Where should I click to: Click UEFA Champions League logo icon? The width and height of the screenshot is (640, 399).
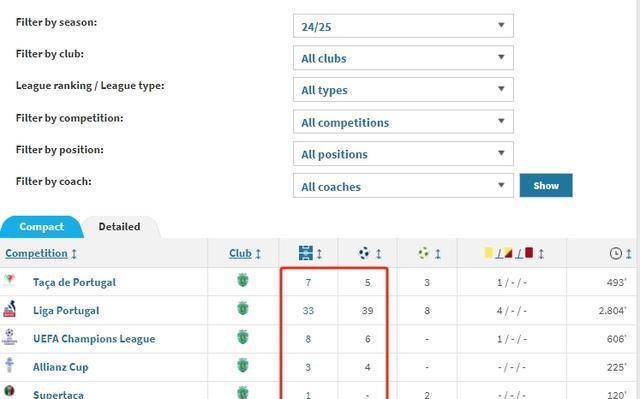(x=9, y=337)
